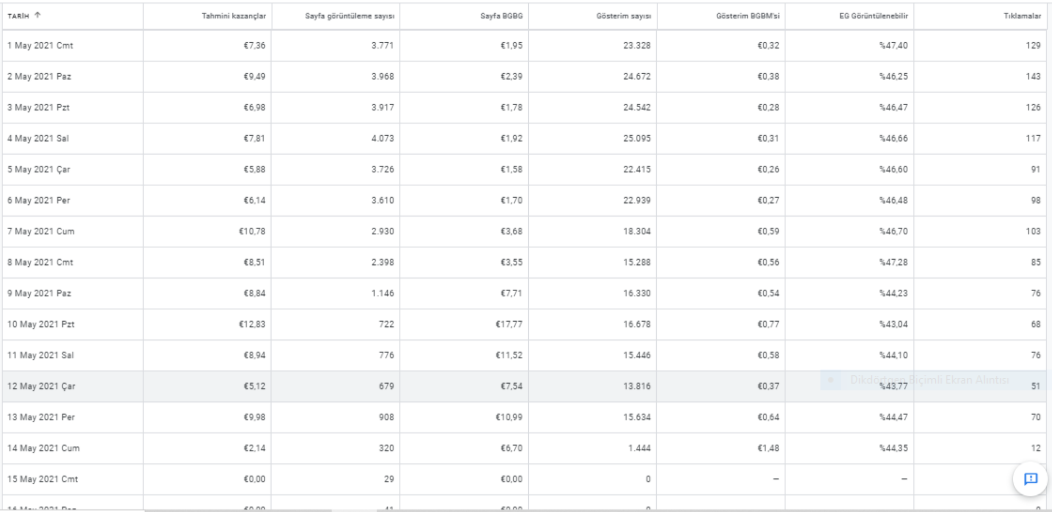The height and width of the screenshot is (512, 1052).
Task: Click the €12,83 earnings cell
Action: click(x=254, y=324)
